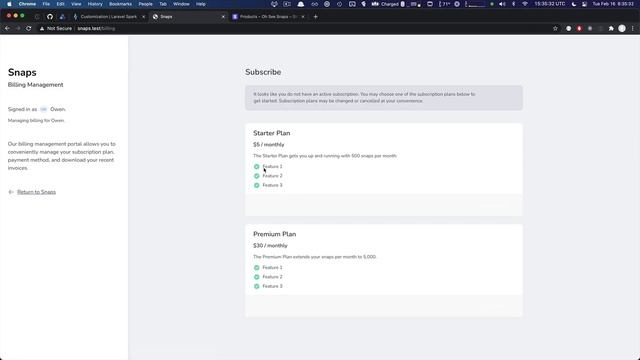The height and width of the screenshot is (360, 640).
Task: Open the volume icon in the menu bar
Action: click(x=502, y=4)
